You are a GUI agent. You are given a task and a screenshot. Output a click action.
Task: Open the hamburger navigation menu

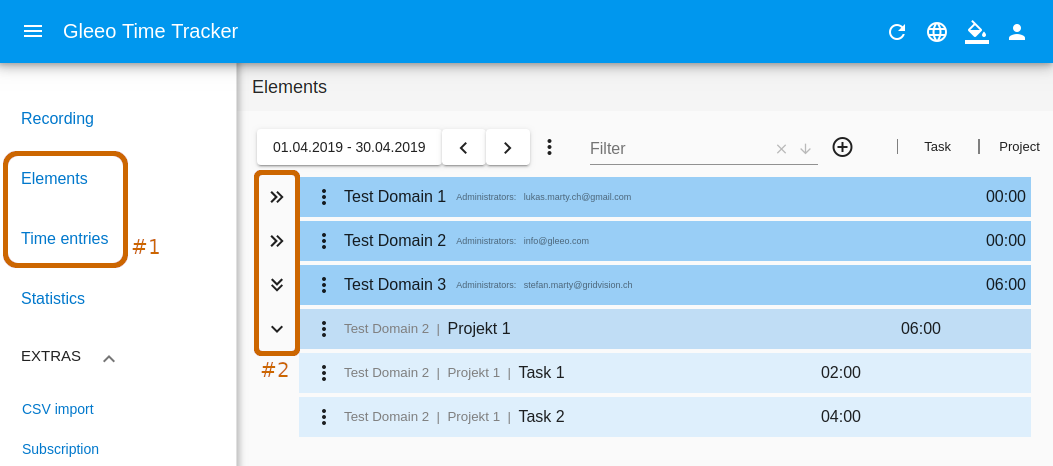point(33,32)
